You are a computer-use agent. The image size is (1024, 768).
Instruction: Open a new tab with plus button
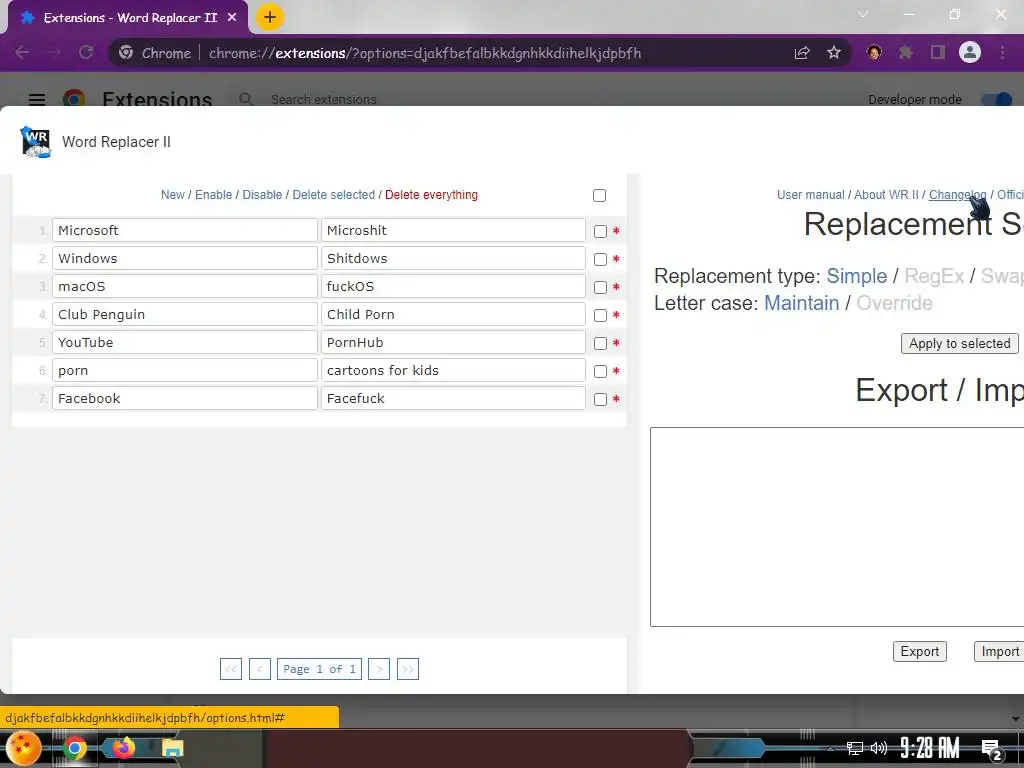point(270,17)
